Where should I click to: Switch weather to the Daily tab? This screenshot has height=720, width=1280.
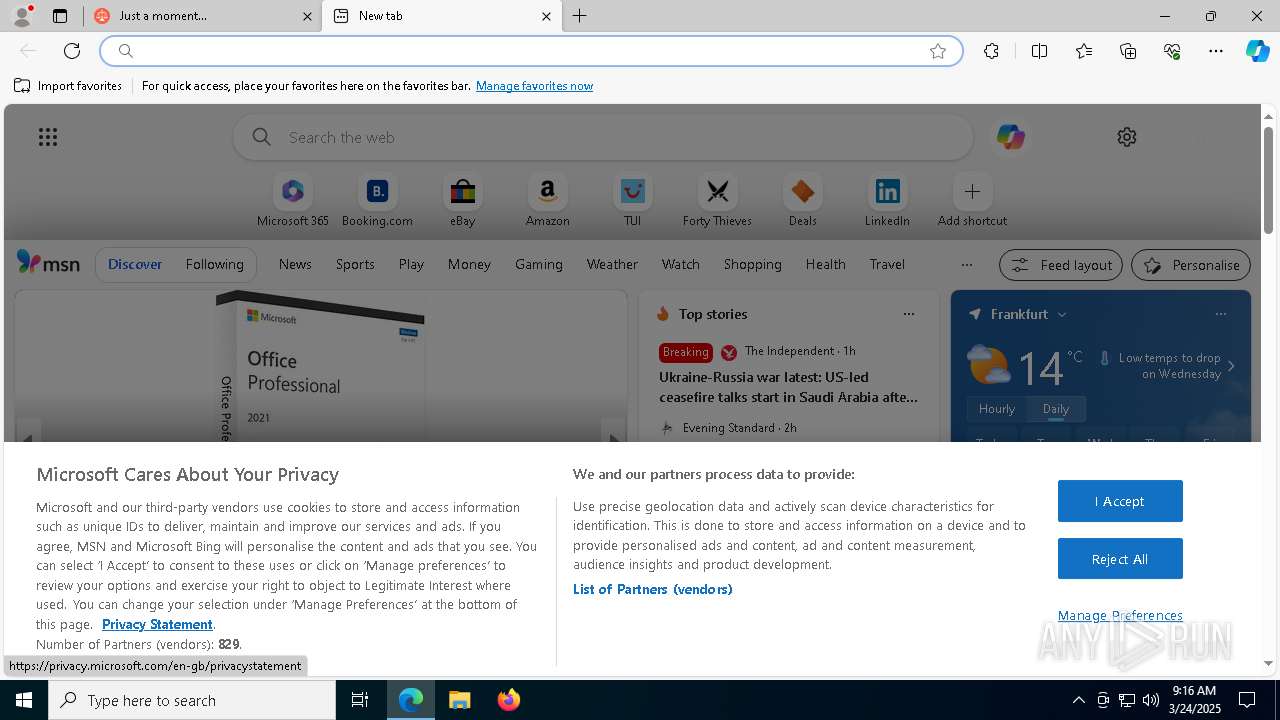(1056, 409)
